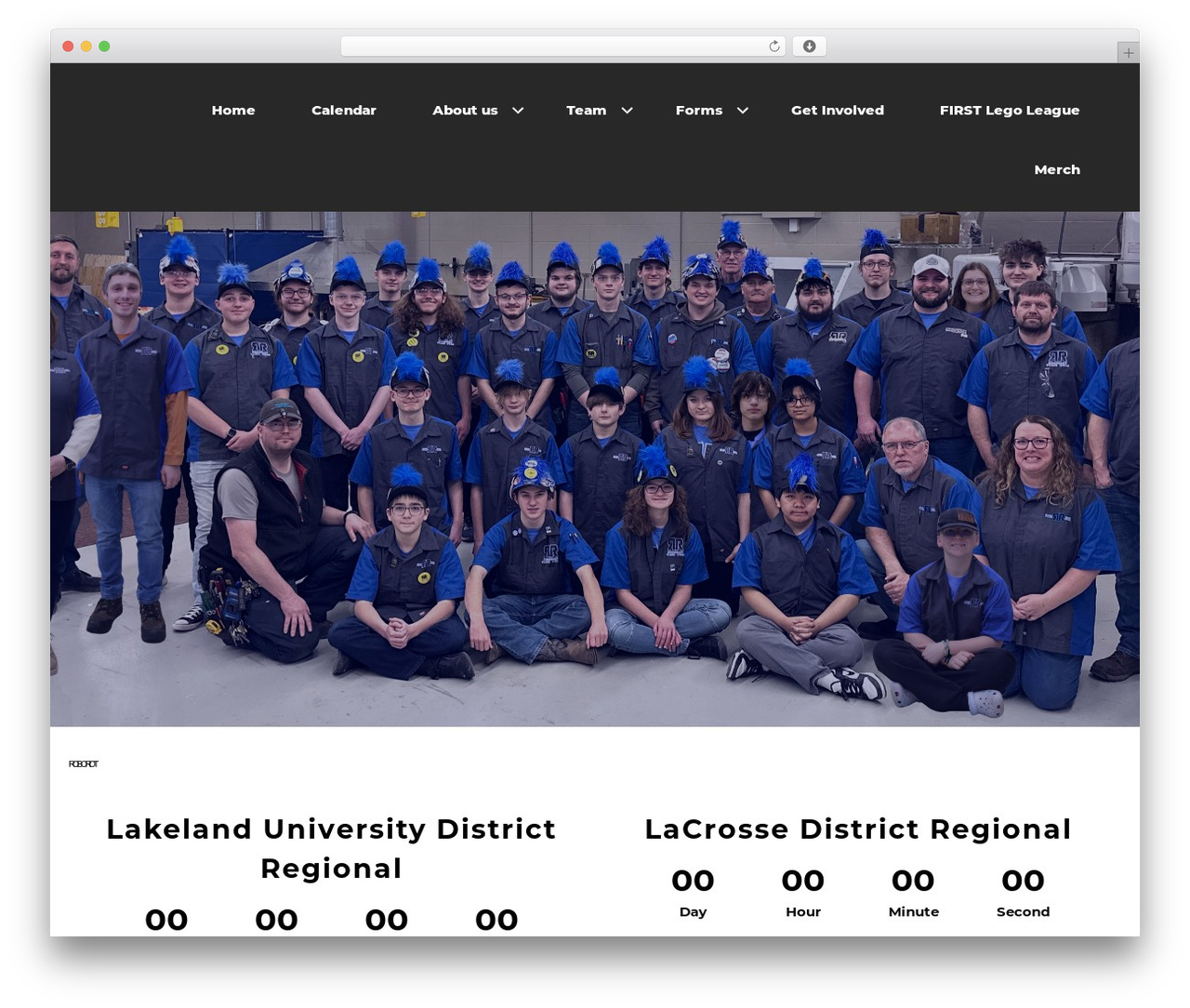Open the Get Involved page
Image resolution: width=1190 pixels, height=1008 pixels.
point(838,110)
